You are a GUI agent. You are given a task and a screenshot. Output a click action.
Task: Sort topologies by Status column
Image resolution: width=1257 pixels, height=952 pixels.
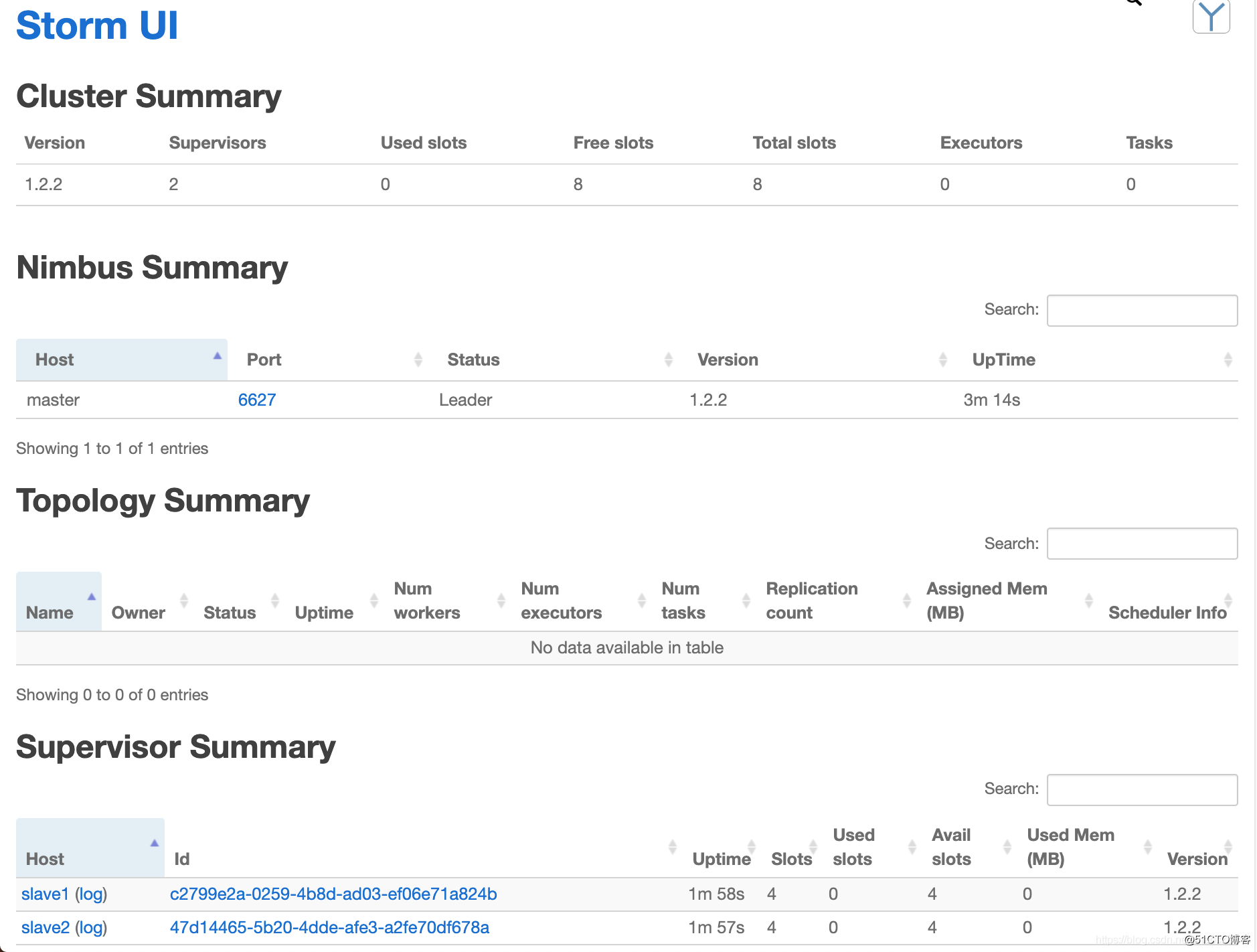(x=240, y=601)
